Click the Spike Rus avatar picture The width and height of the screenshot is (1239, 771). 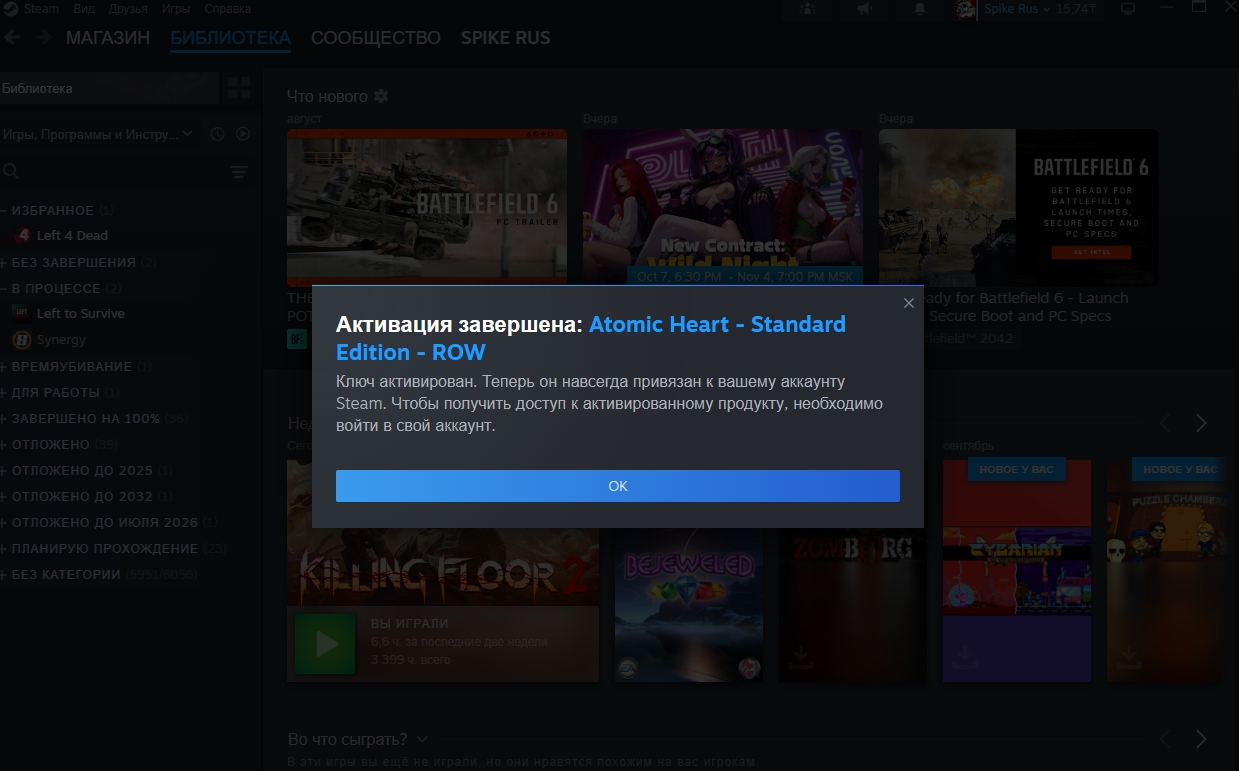[x=965, y=9]
